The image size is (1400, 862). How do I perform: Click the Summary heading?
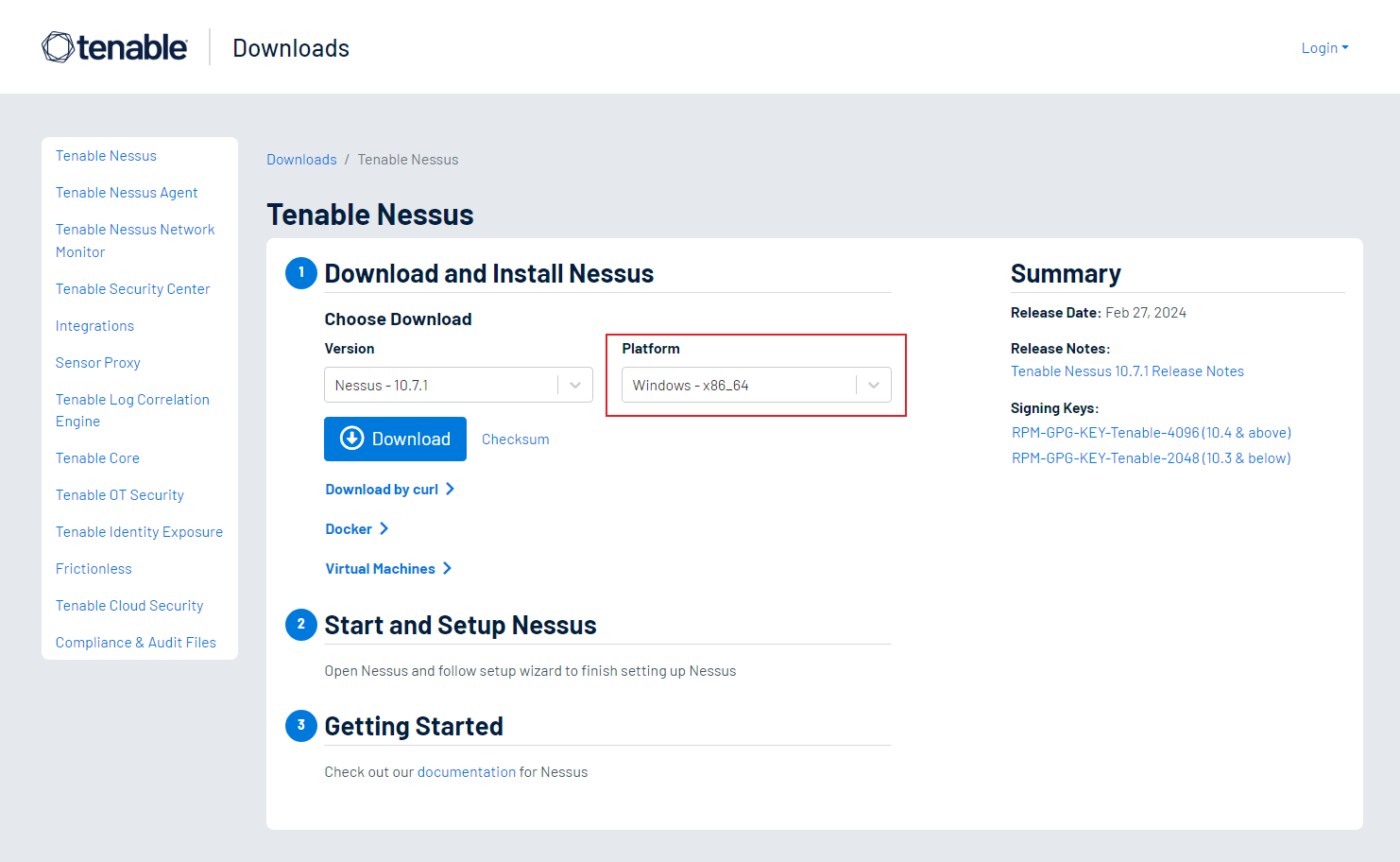1066,274
